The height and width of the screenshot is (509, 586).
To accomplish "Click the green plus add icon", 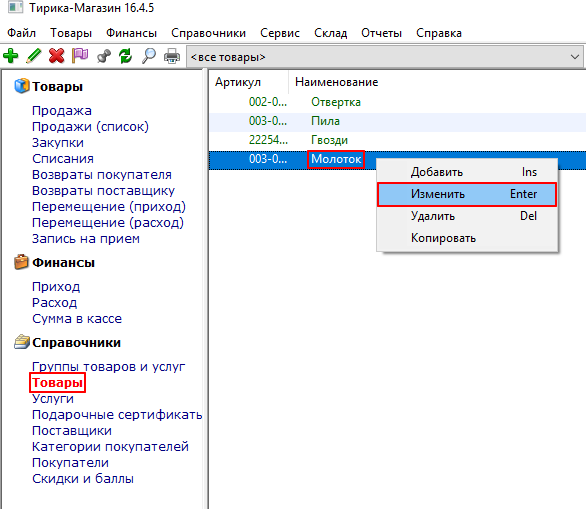I will tap(10, 56).
